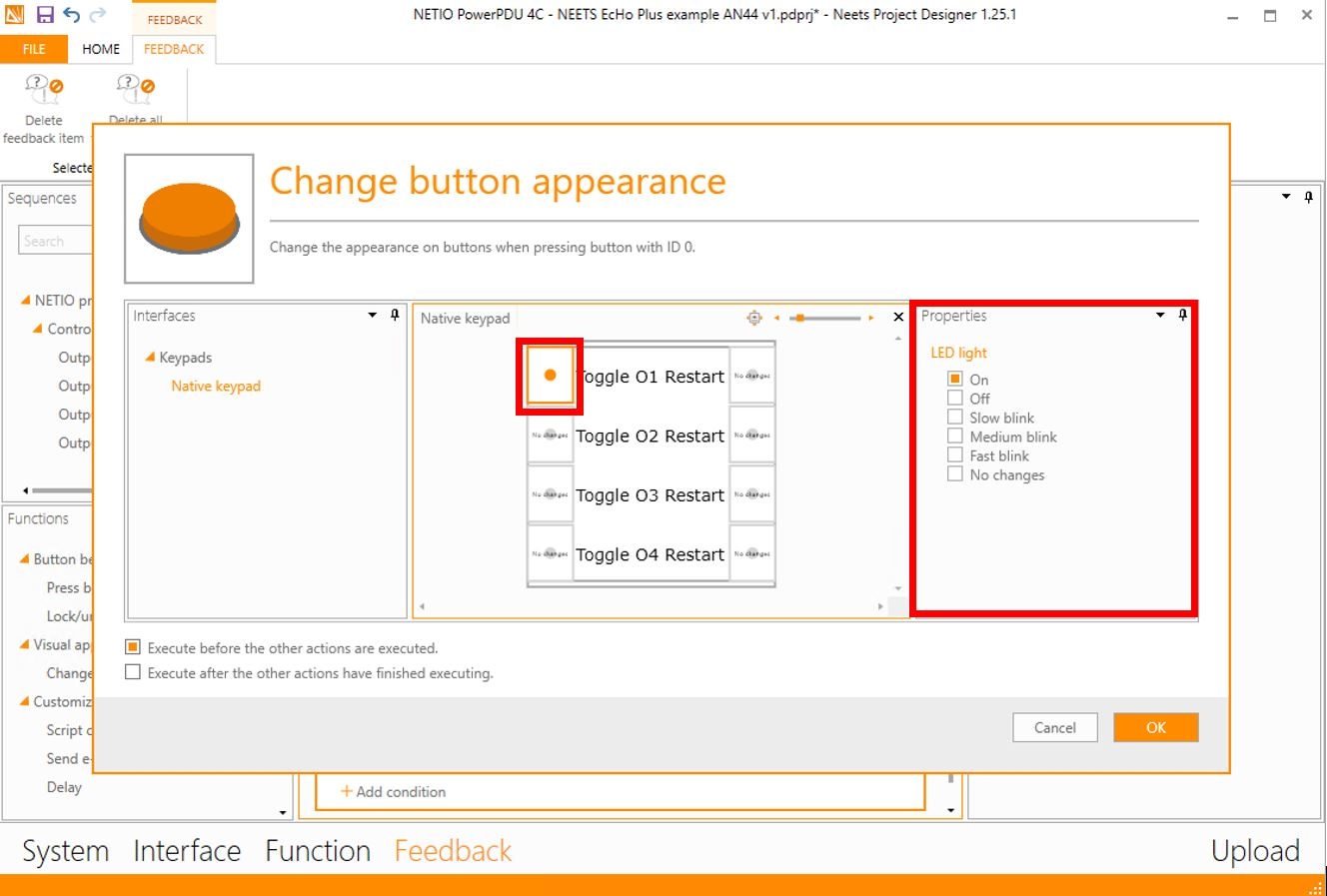The height and width of the screenshot is (896, 1327).
Task: Select Native keypad in Interfaces tree
Action: tap(216, 387)
